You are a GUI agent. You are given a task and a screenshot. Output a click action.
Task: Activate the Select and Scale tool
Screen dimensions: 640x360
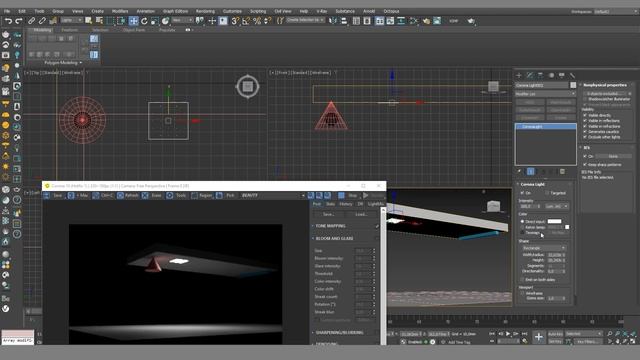tap(155, 21)
